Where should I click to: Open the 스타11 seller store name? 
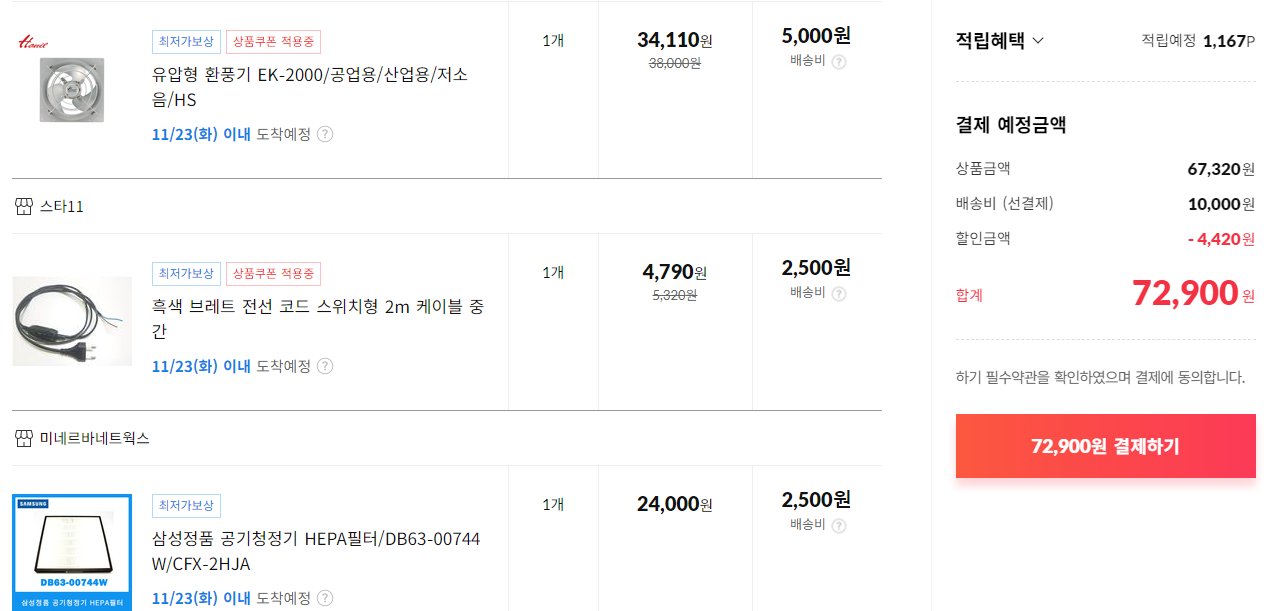pyautogui.click(x=62, y=207)
